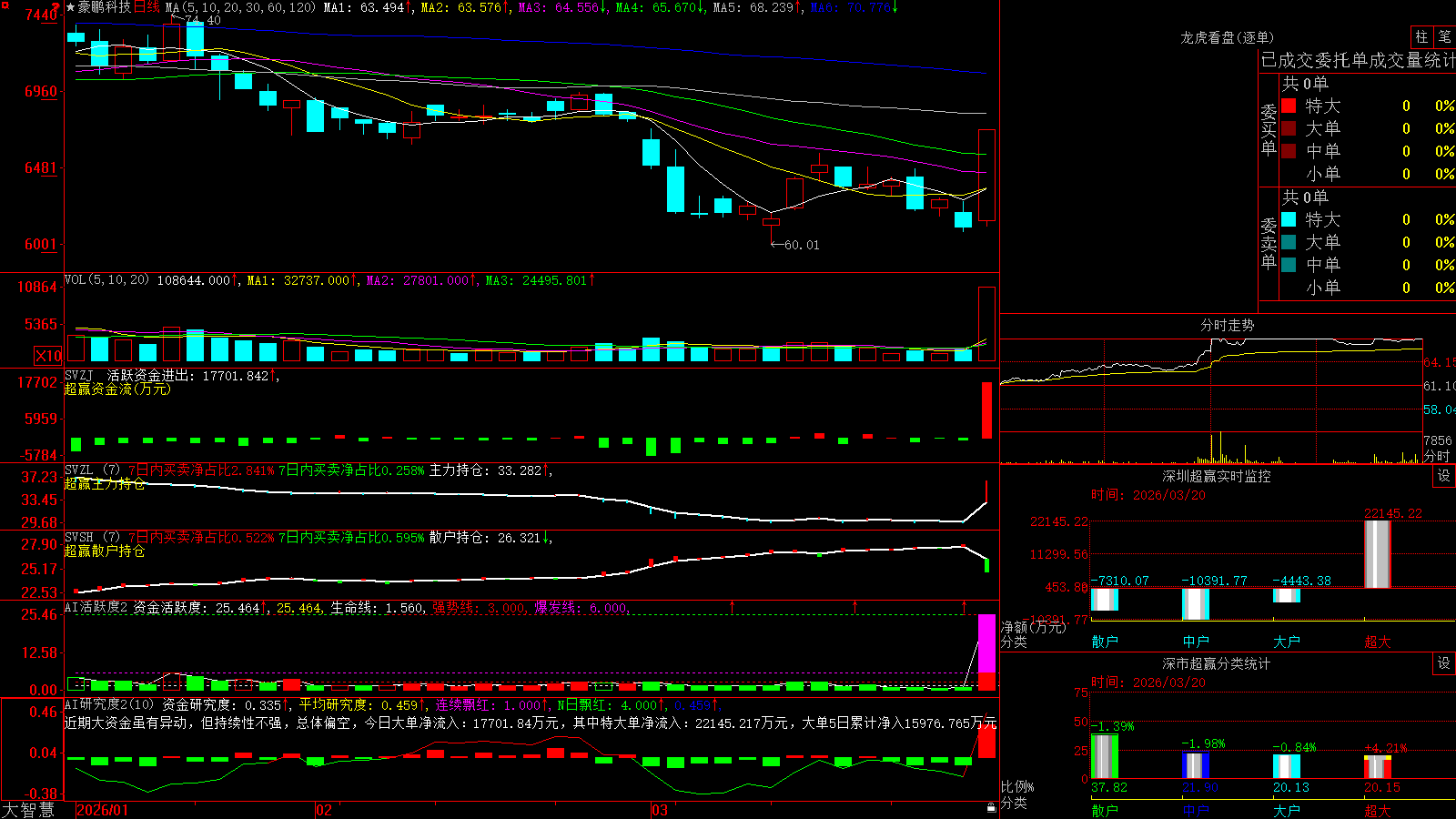Toggle the 笔 tick display mode
Viewport: 1456px width, 819px height.
[1445, 36]
